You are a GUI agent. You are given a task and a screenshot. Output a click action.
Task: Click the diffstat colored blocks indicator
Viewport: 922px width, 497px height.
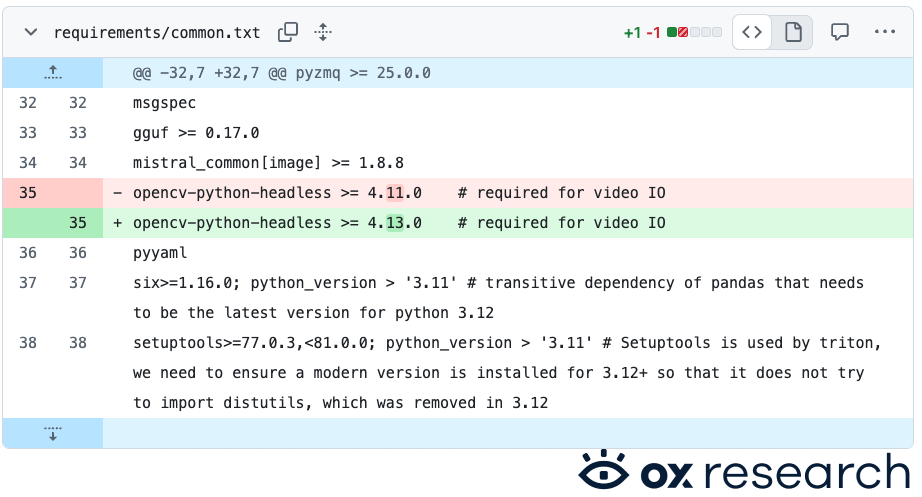pos(694,32)
